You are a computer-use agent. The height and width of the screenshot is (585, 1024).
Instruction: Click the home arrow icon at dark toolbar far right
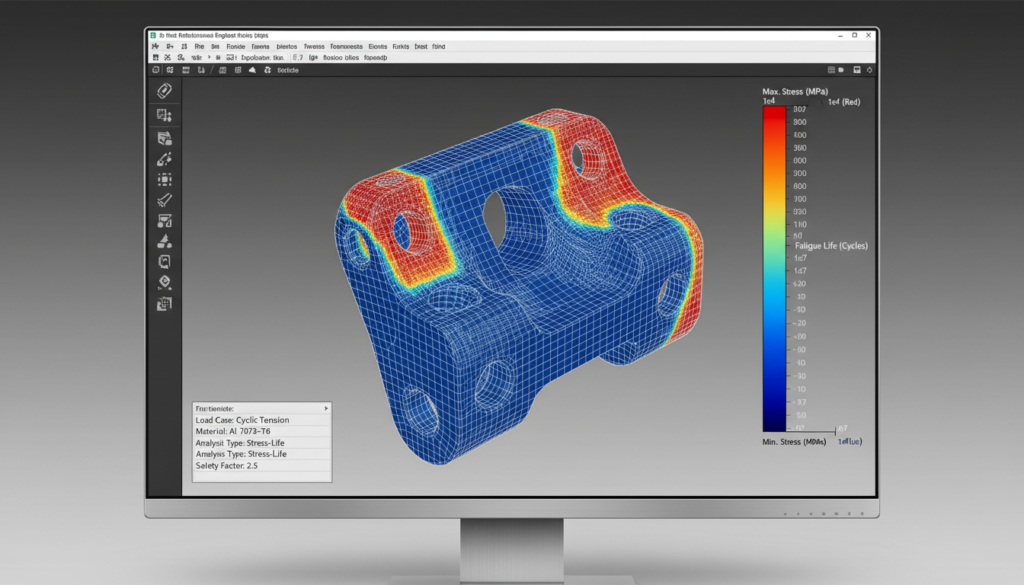(869, 70)
